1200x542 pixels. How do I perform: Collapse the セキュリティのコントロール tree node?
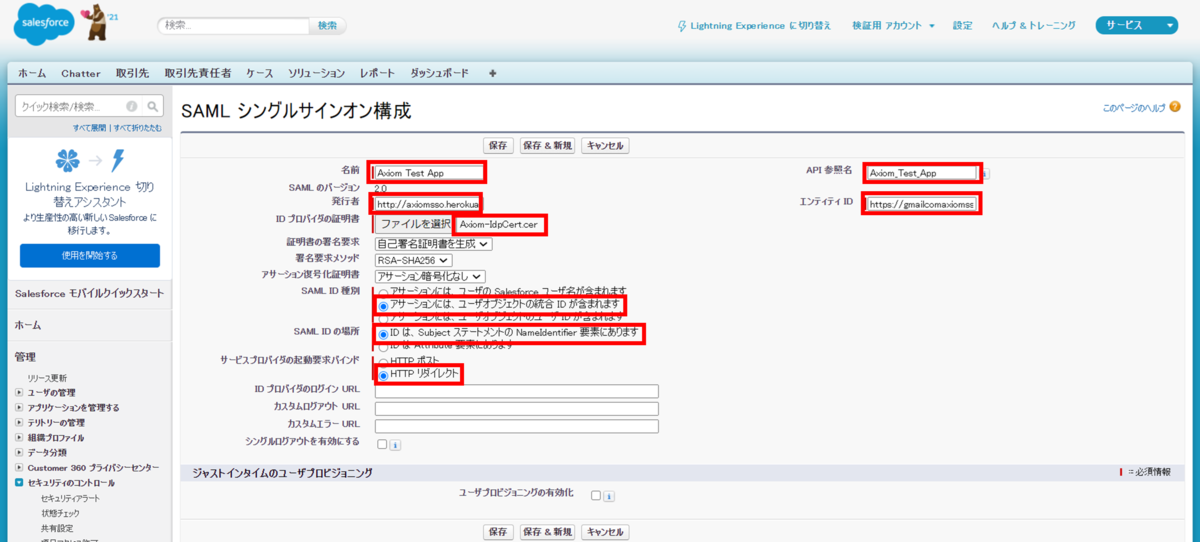19,483
